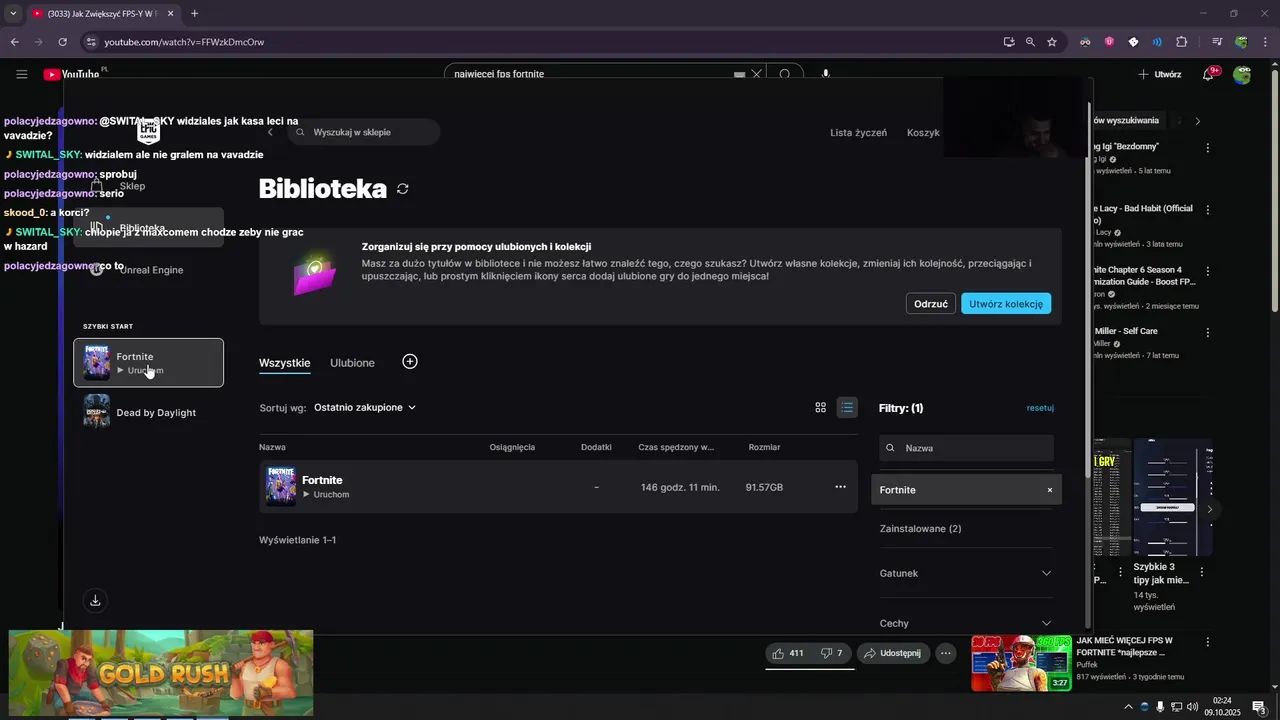The height and width of the screenshot is (720, 1280).
Task: Select Dead by Daylight in quick start
Action: [148, 412]
